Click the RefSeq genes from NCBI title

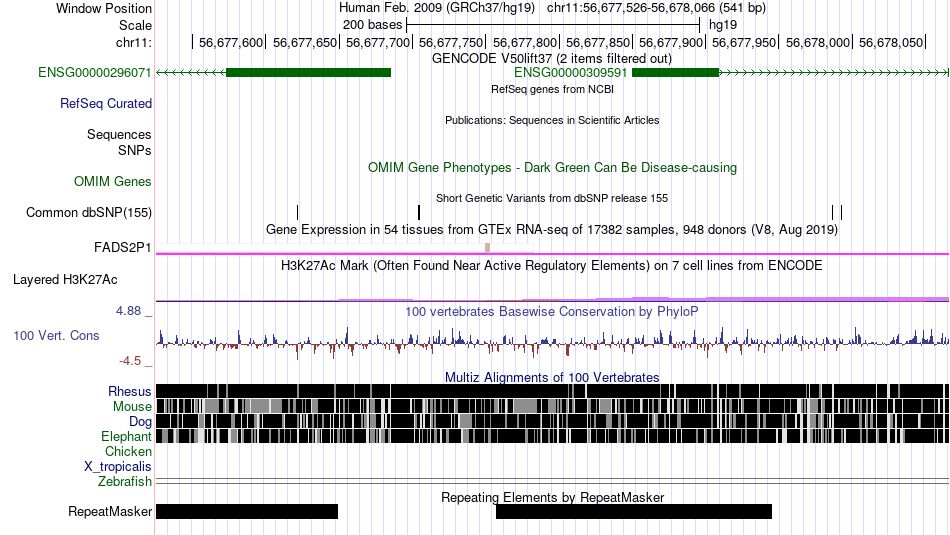click(x=552, y=89)
